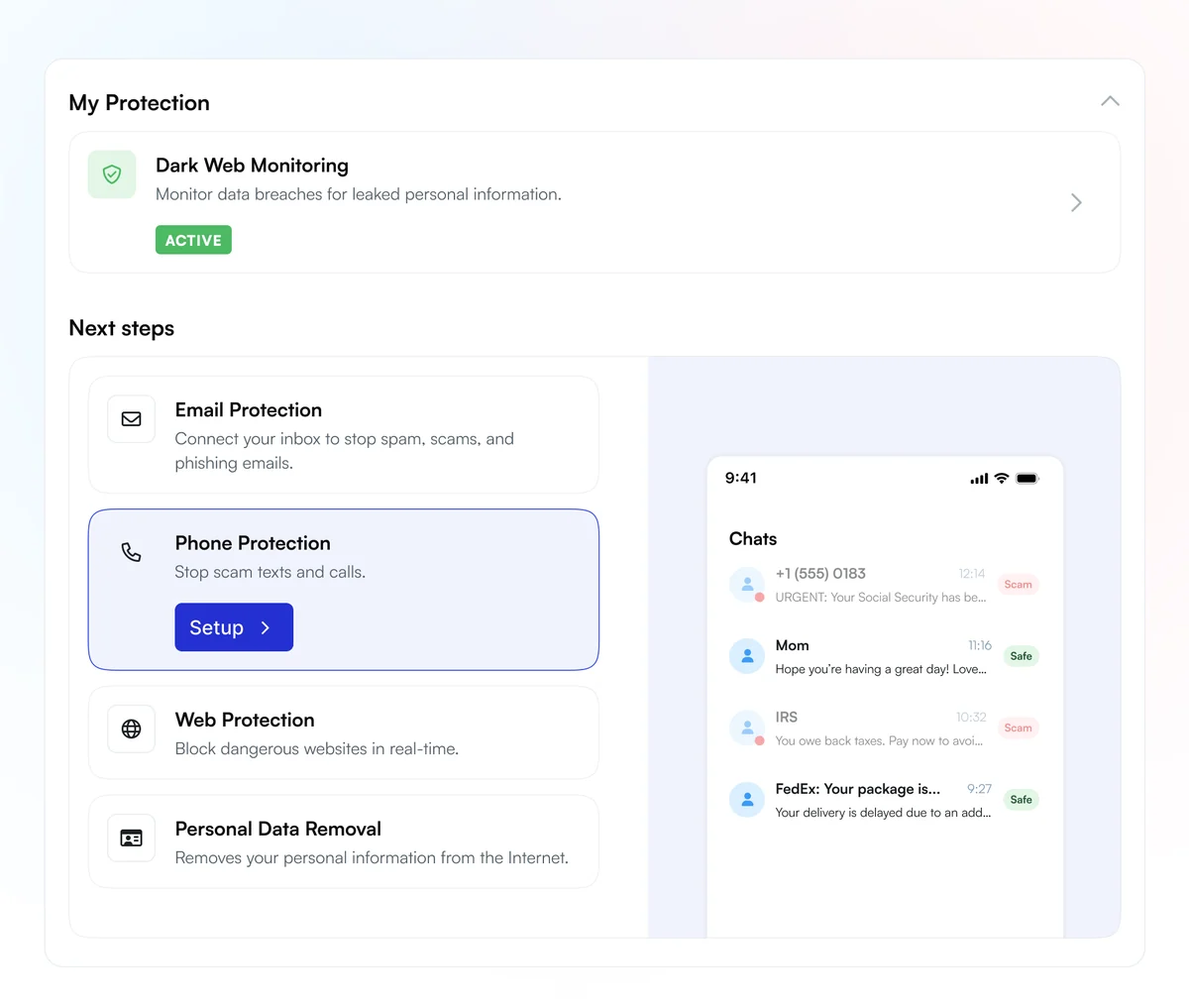Click the phone mockup battery icon

(x=1027, y=479)
